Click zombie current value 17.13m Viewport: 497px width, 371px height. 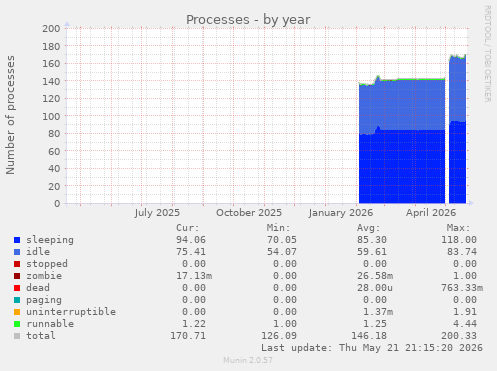pos(194,276)
